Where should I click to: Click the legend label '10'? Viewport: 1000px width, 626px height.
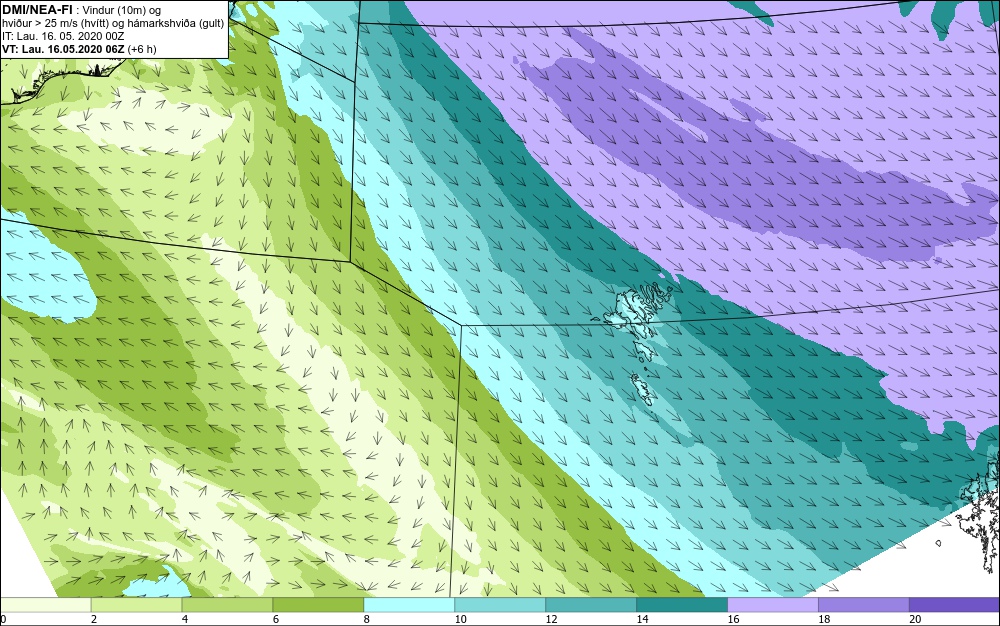pos(460,619)
